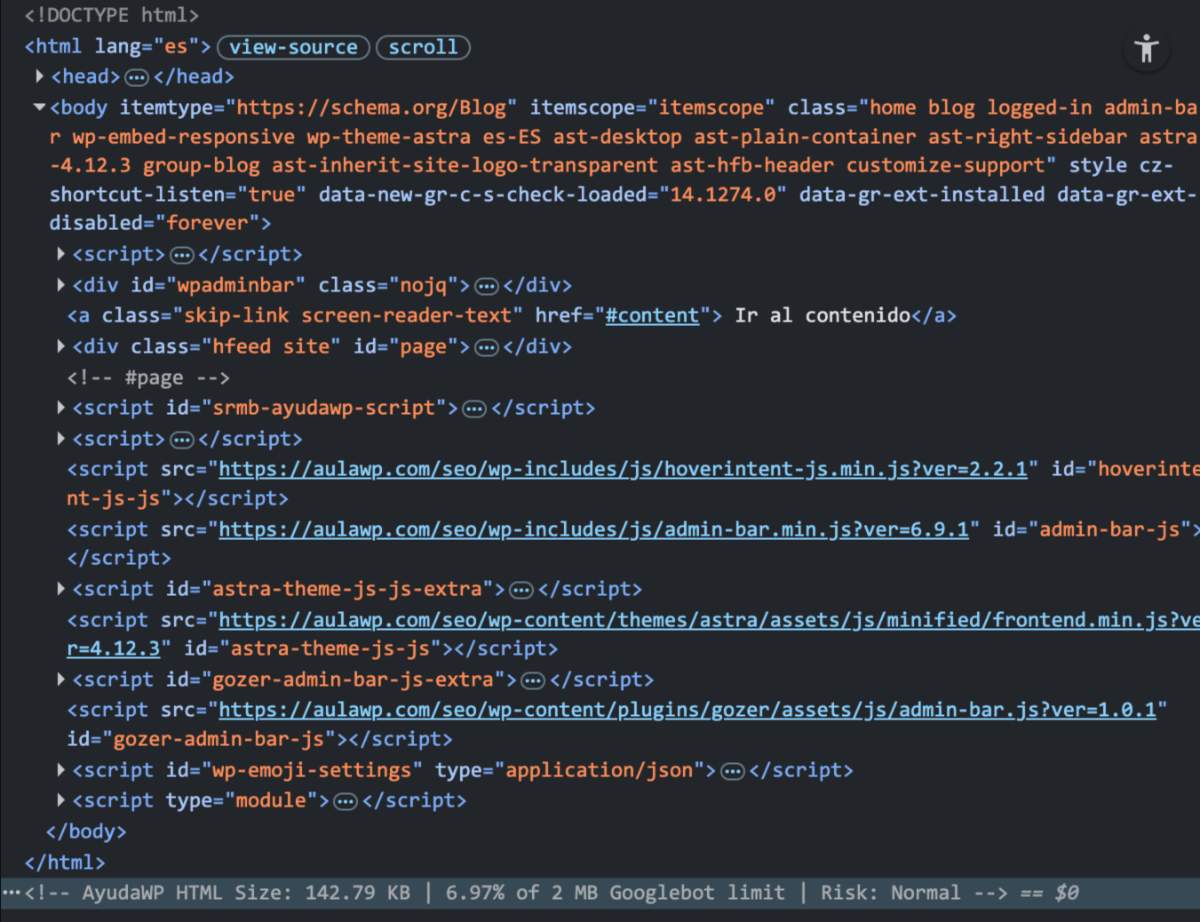Click the data-new-gr-c-s-check-loaded '14.1274.0' value
The height and width of the screenshot is (922, 1200).
pos(723,195)
